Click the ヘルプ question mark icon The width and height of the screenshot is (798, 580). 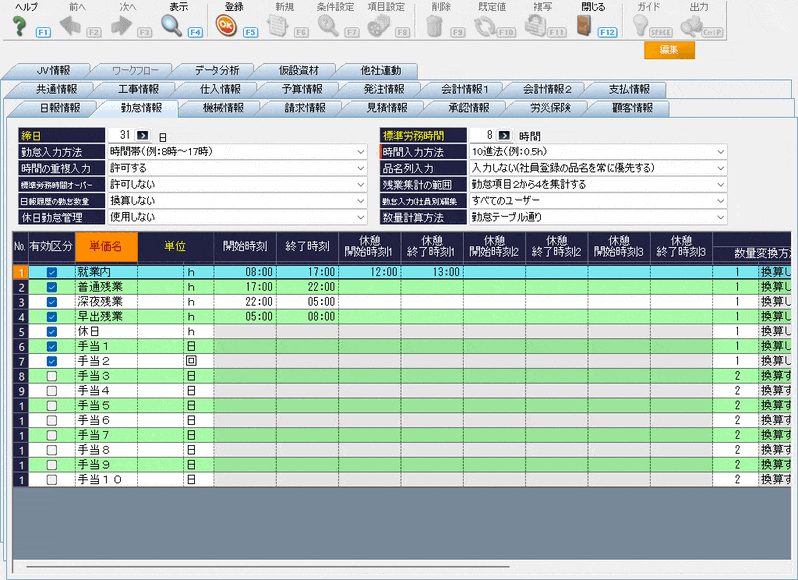(19, 24)
